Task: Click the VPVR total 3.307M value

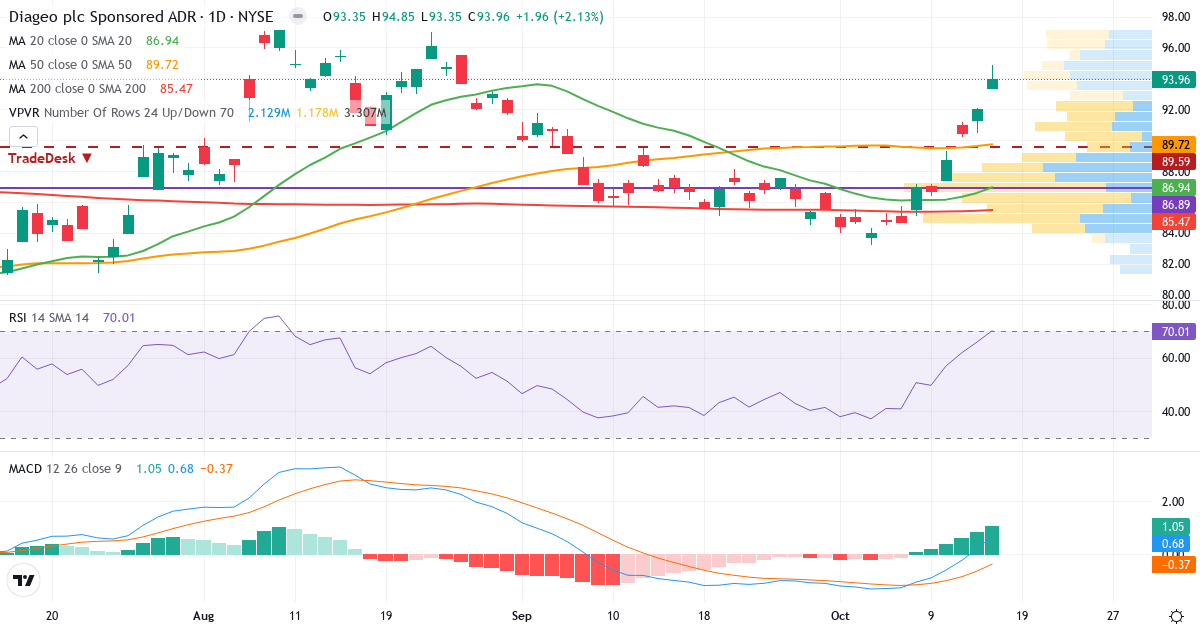Action: (x=365, y=113)
